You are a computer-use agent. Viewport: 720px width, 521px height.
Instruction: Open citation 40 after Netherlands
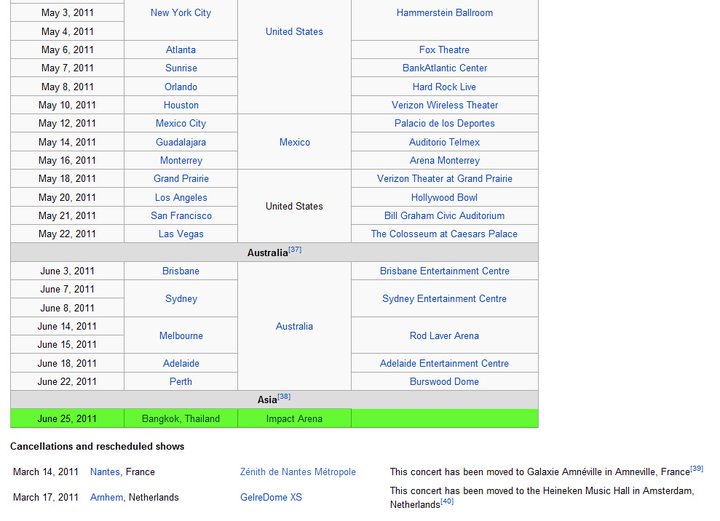(x=447, y=501)
